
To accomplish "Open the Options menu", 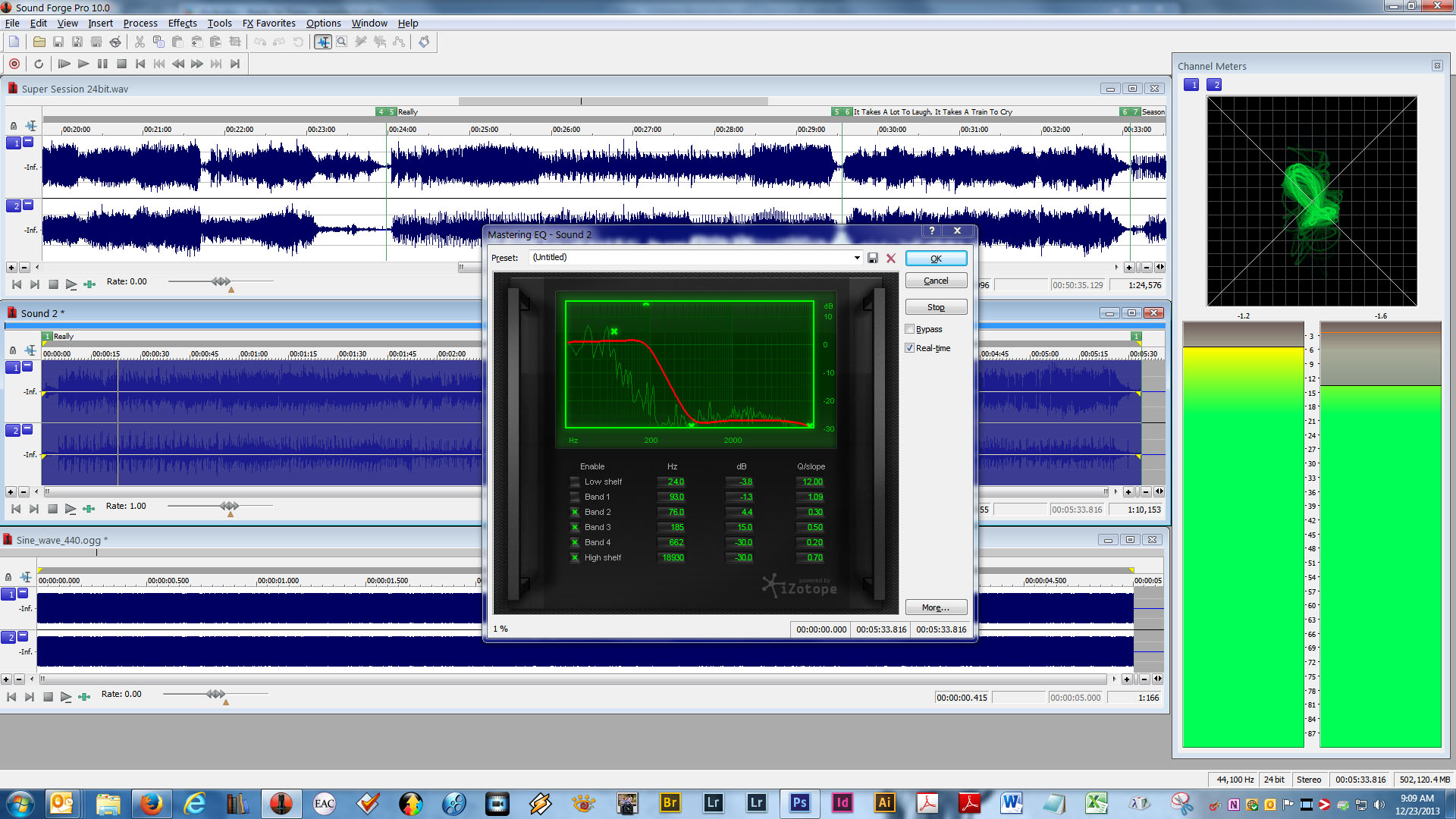I will click(x=324, y=24).
